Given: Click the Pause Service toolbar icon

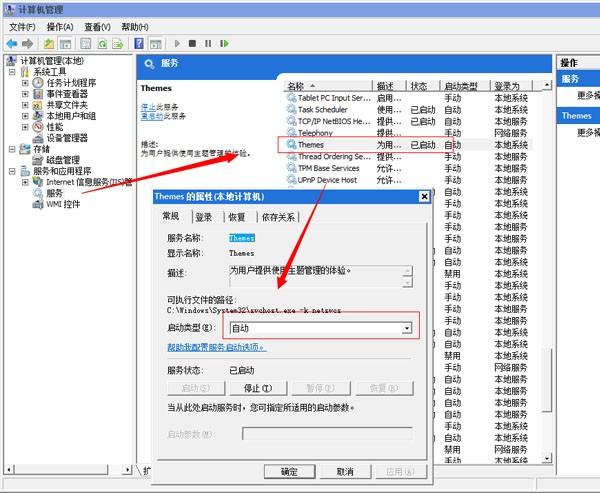Looking at the screenshot, I should 208,44.
